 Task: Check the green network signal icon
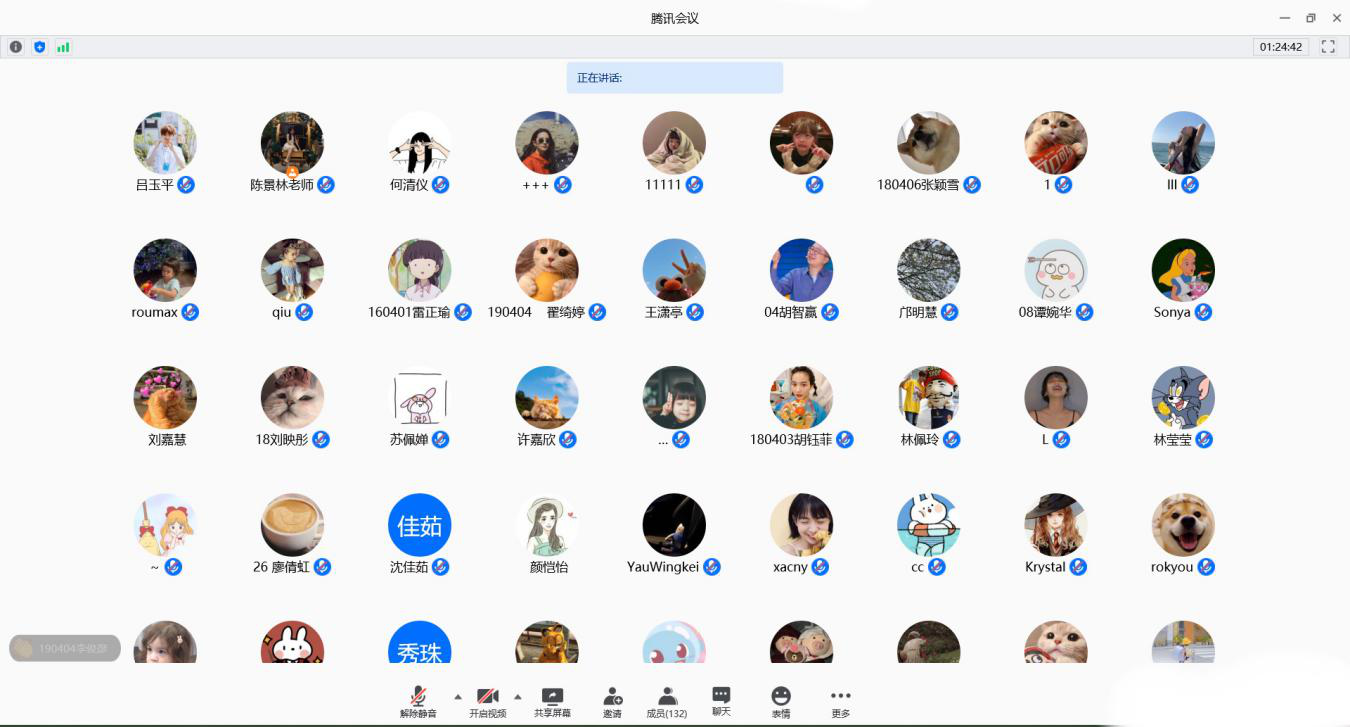63,47
